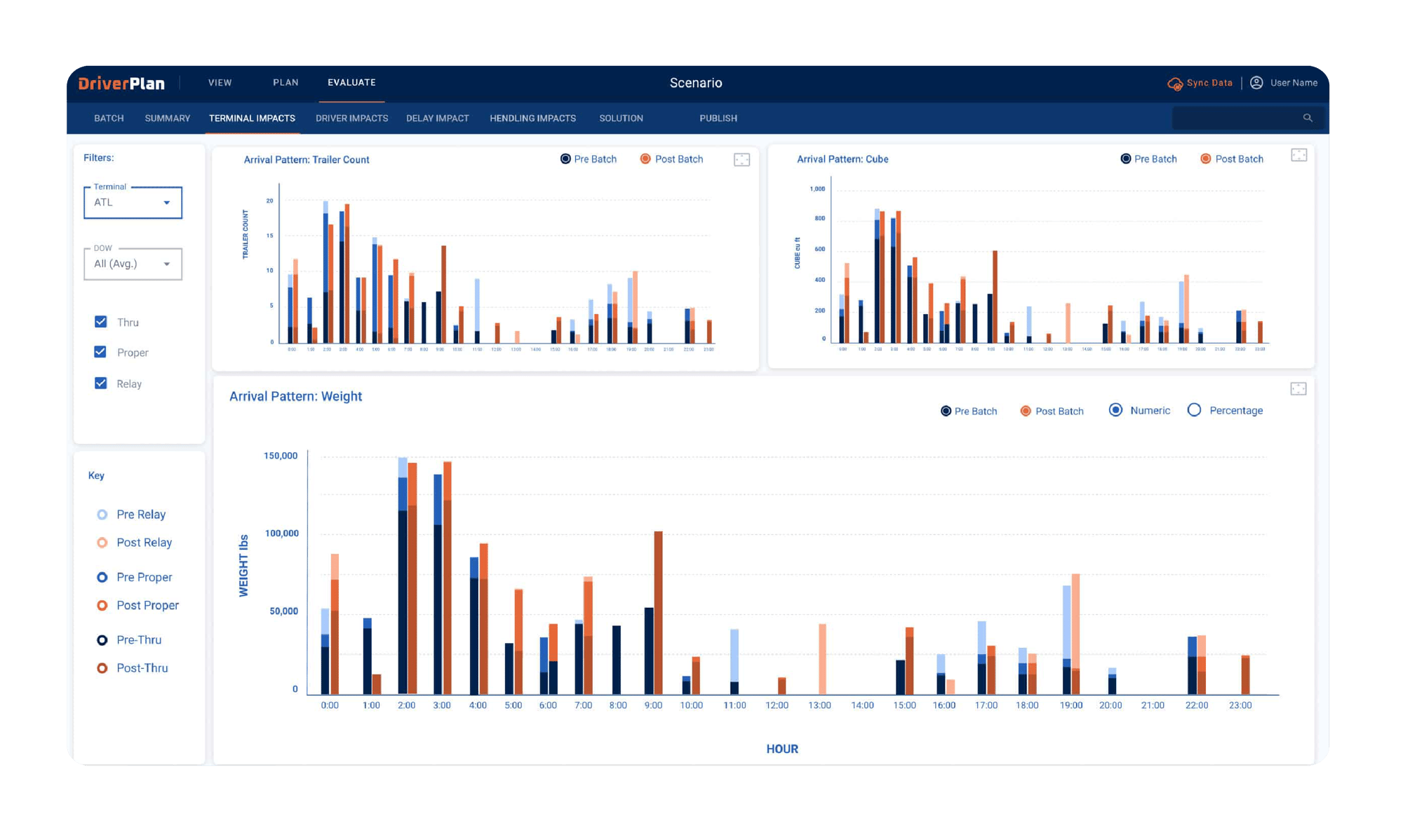Click the Sync Data link

[x=1209, y=83]
